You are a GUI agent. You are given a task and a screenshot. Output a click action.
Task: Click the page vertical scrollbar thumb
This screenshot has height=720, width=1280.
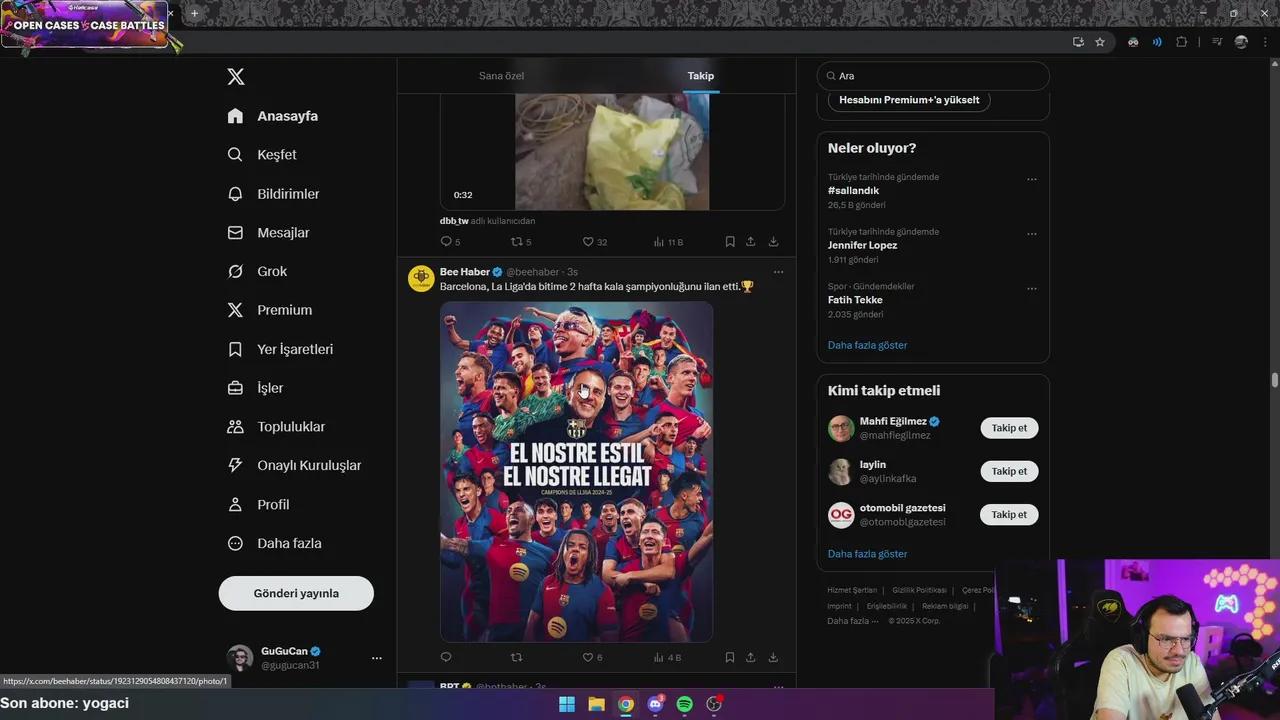tap(1274, 381)
